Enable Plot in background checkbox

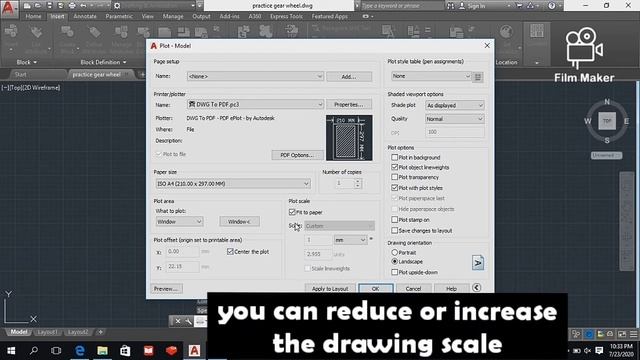click(x=394, y=157)
